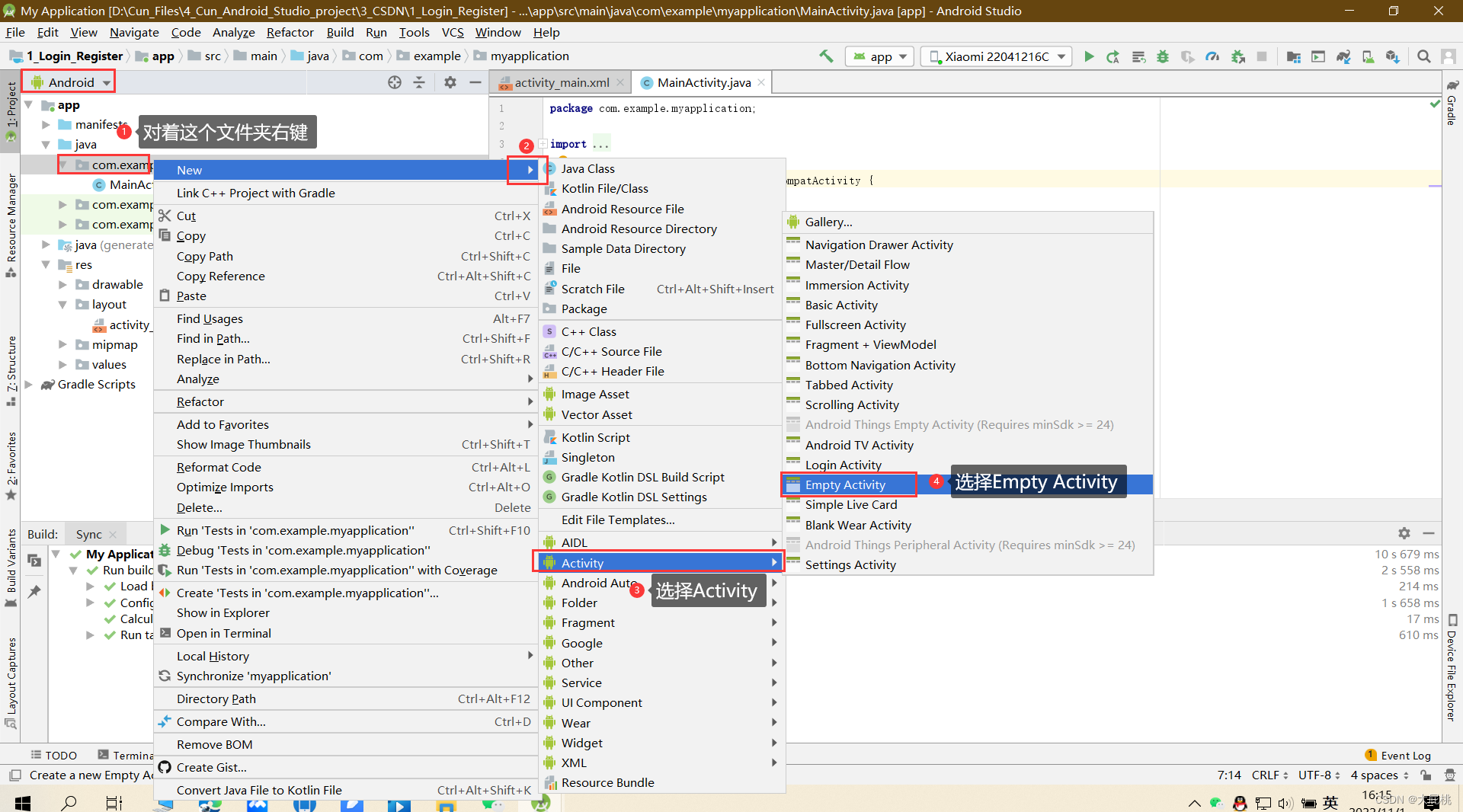Screen dimensions: 1463x812
Task: Open the AVD Manager icon
Action: point(1369,56)
